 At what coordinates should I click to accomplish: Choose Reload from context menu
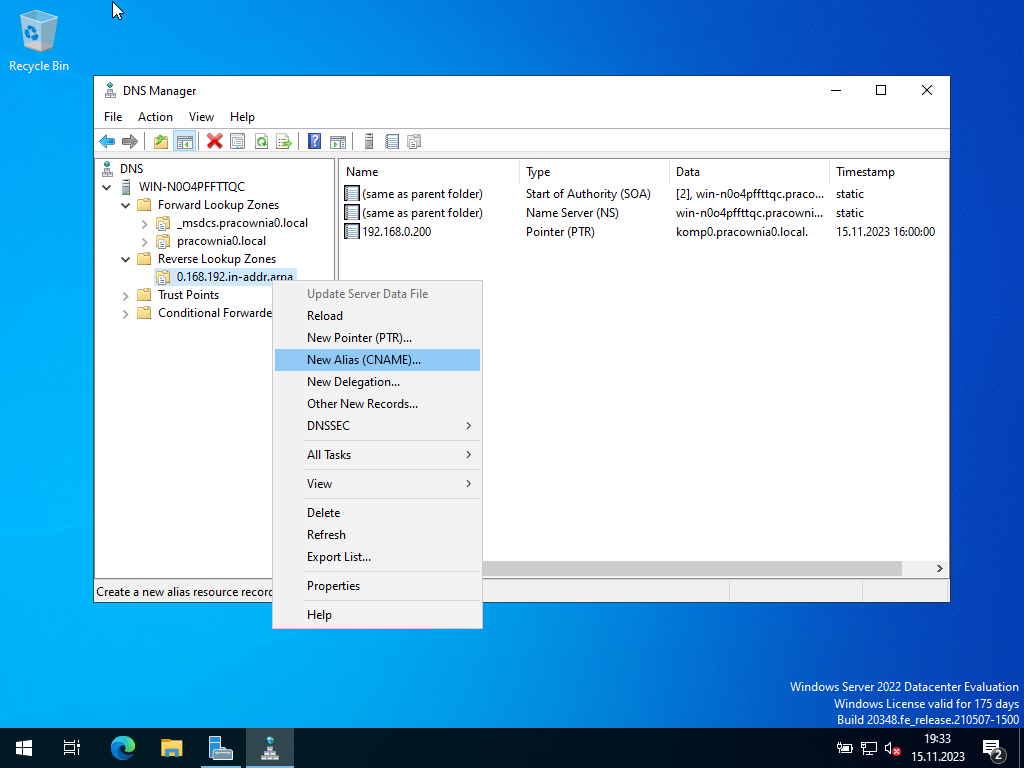(x=377, y=315)
